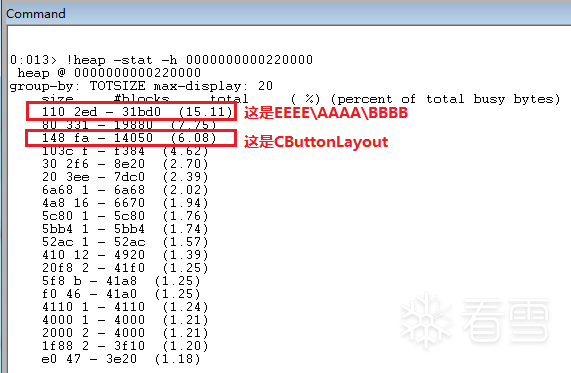Select the row '4110 1 - 4110 (1.24)'
The image size is (571, 373).
tap(125, 307)
